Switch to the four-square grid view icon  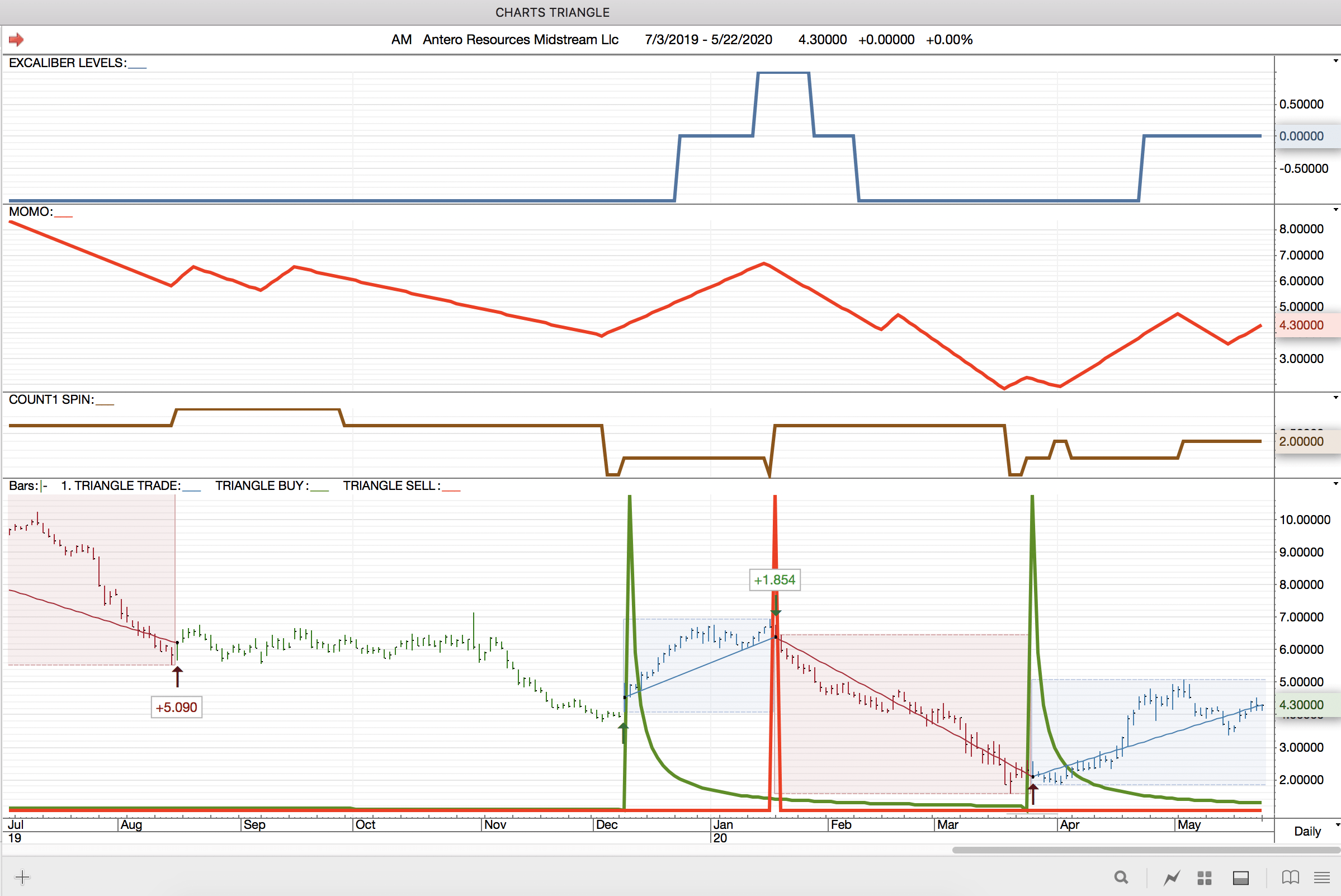tap(1205, 877)
